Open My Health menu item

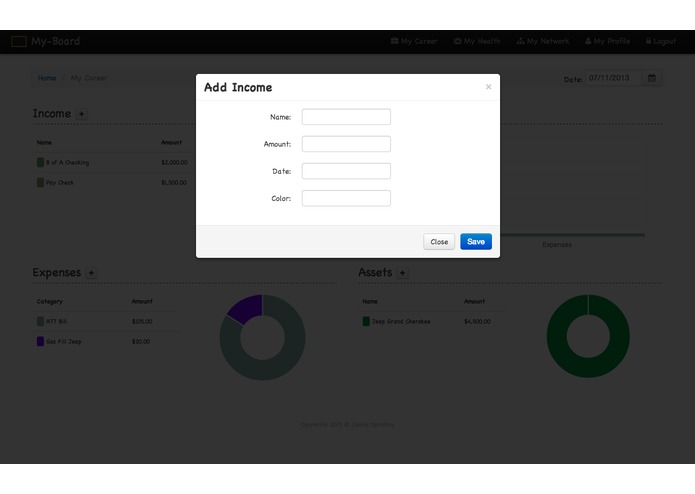(x=477, y=41)
